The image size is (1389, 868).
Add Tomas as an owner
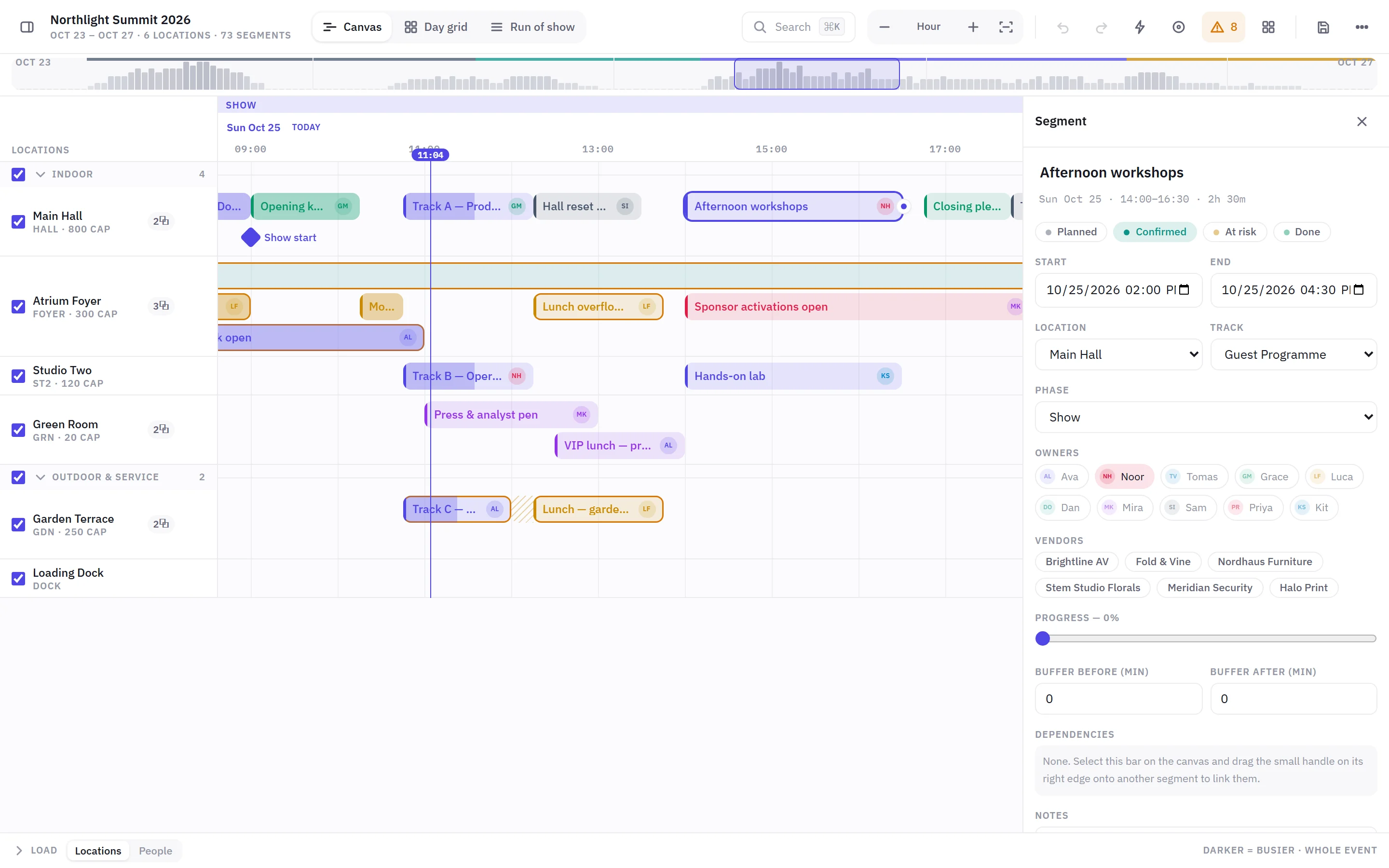tap(1194, 476)
